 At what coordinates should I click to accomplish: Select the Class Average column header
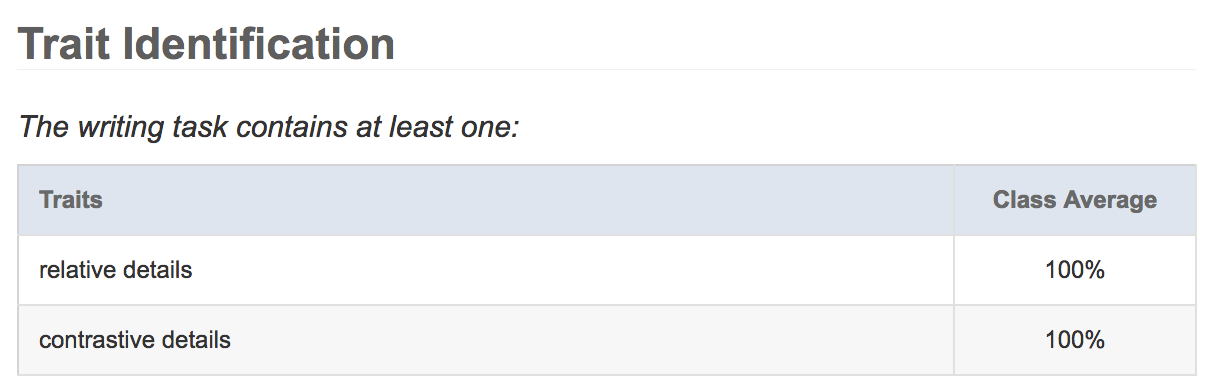click(x=1075, y=200)
